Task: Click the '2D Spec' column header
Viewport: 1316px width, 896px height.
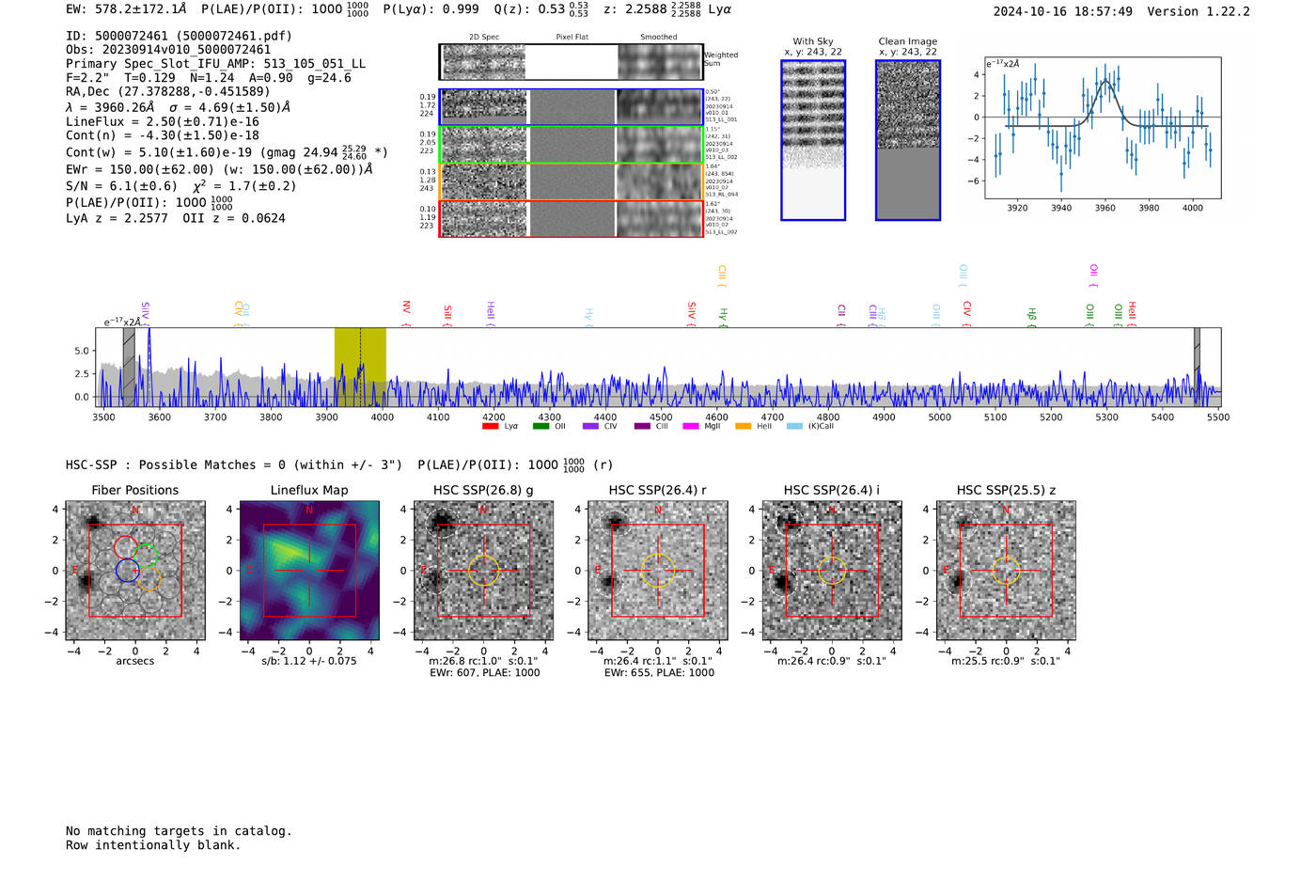Action: point(484,38)
